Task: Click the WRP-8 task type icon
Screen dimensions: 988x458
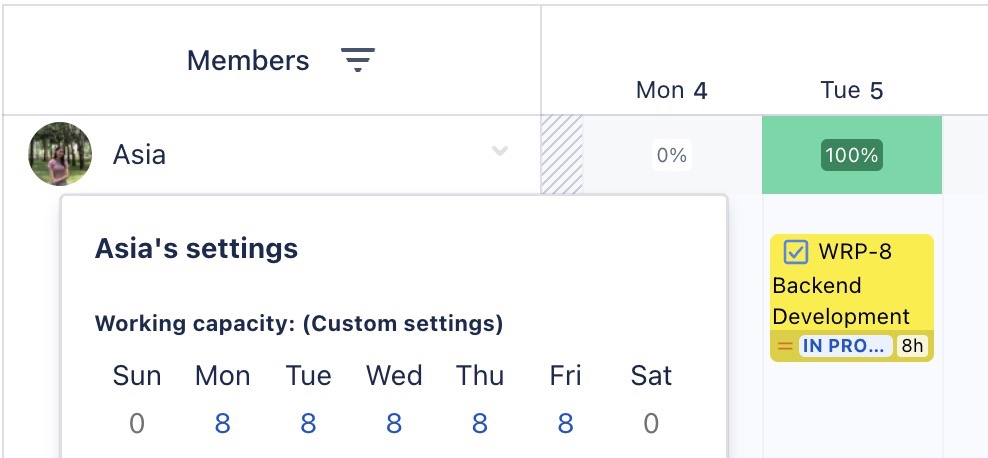Action: (796, 252)
